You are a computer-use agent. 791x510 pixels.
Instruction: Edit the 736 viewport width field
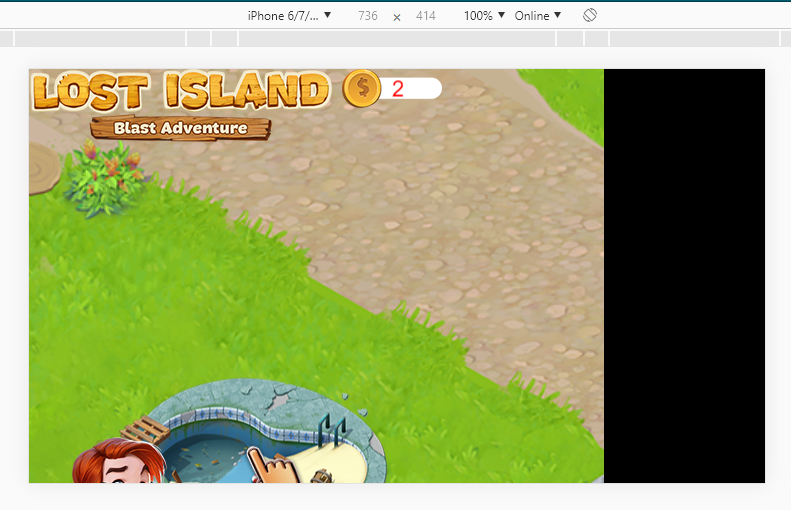(368, 16)
